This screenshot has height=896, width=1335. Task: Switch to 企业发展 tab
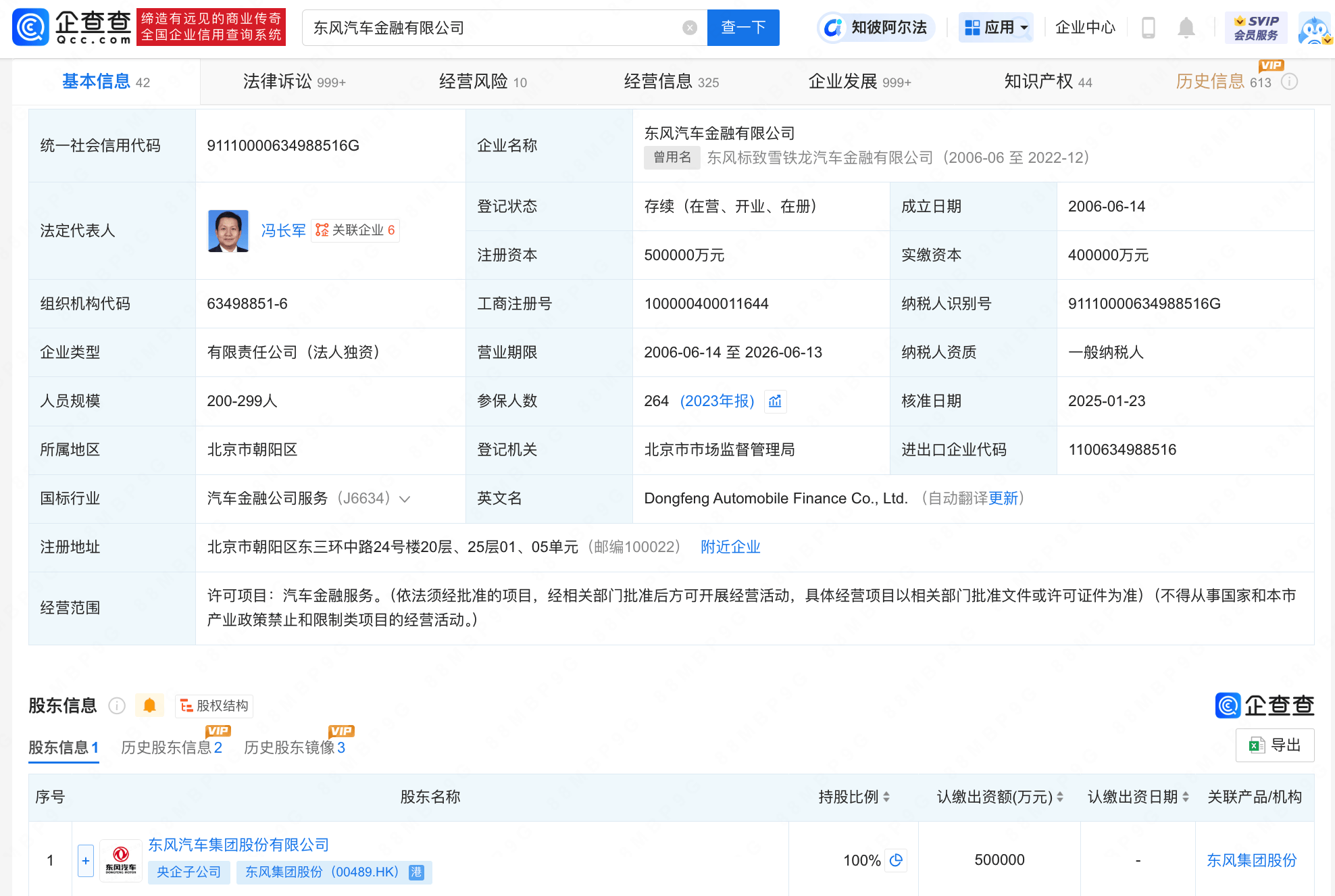[859, 82]
